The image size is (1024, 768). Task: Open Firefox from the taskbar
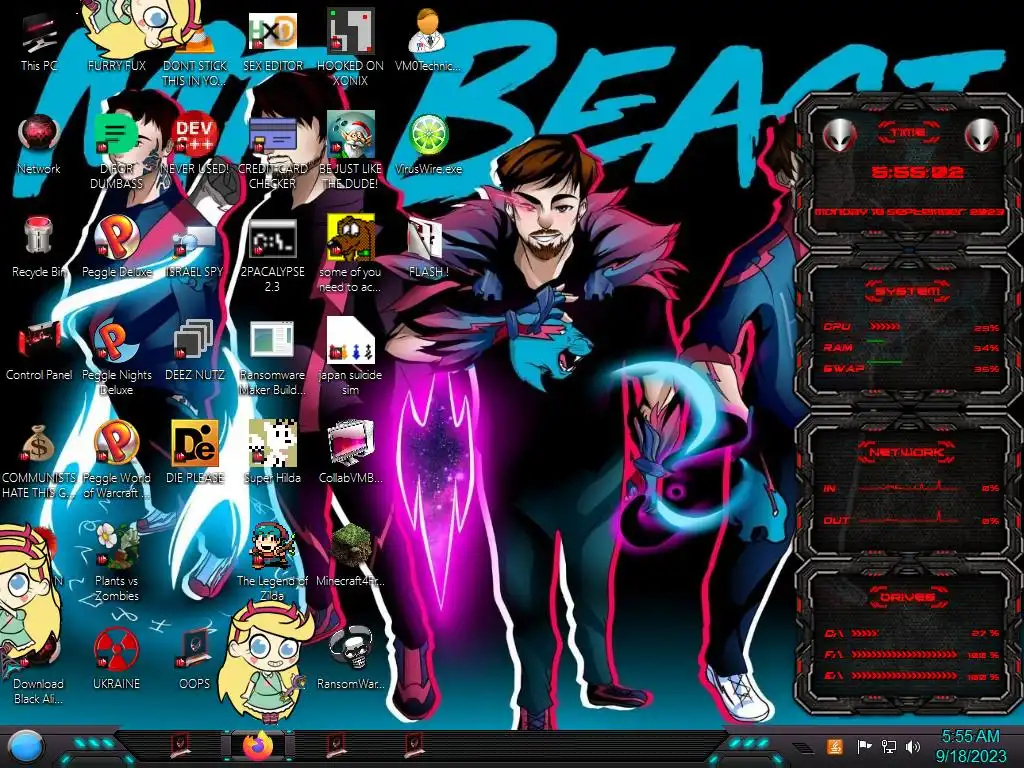259,746
